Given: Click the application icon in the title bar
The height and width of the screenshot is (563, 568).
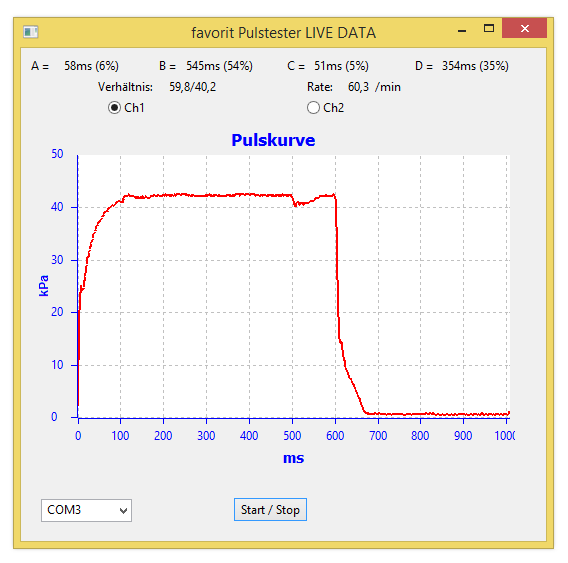Looking at the screenshot, I should point(30,32).
